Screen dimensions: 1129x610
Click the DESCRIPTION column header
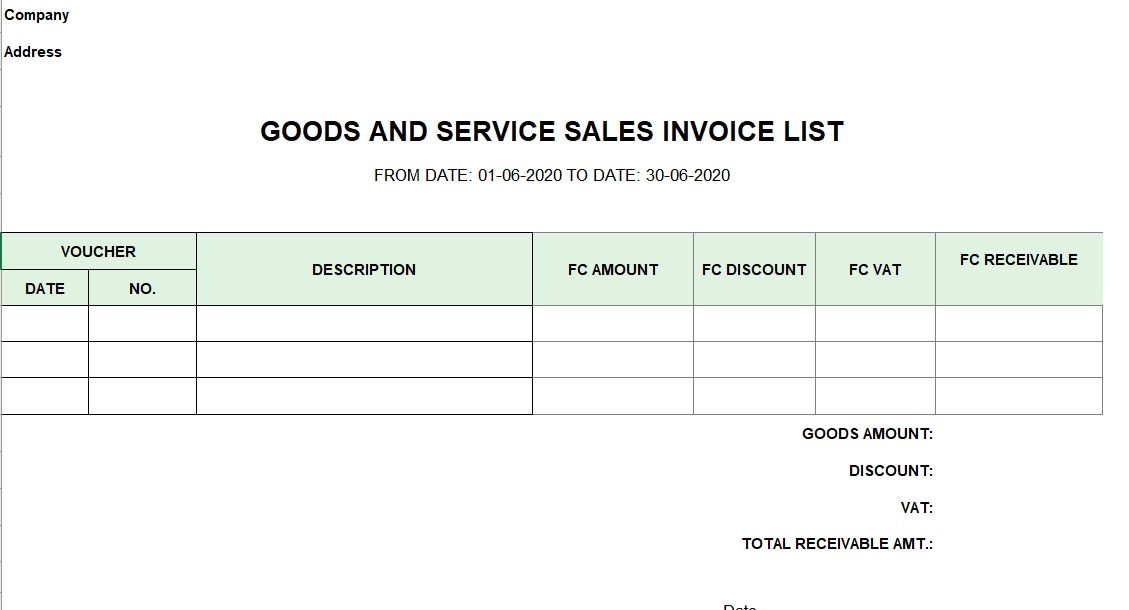[x=364, y=269]
